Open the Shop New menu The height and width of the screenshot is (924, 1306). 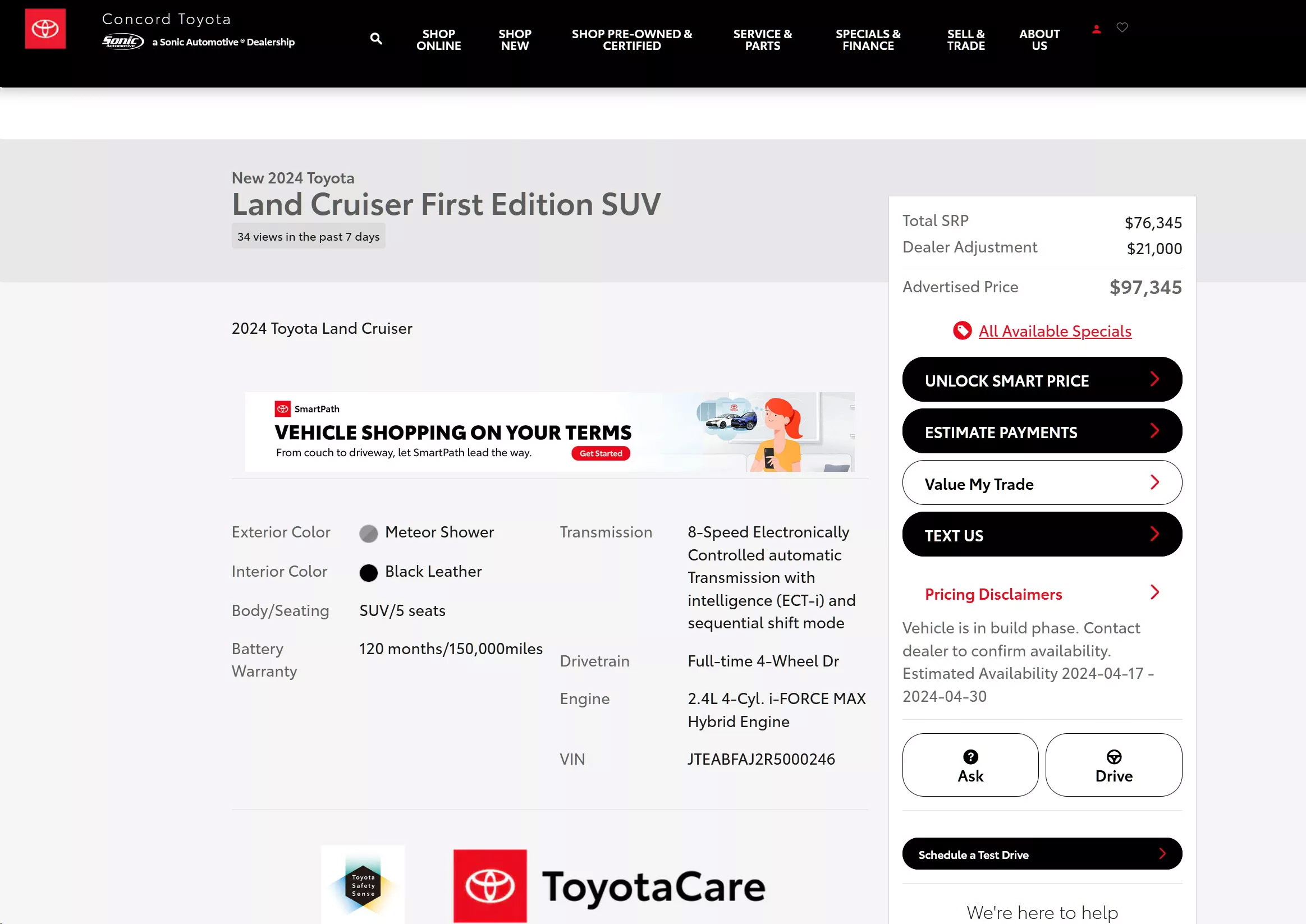(515, 40)
